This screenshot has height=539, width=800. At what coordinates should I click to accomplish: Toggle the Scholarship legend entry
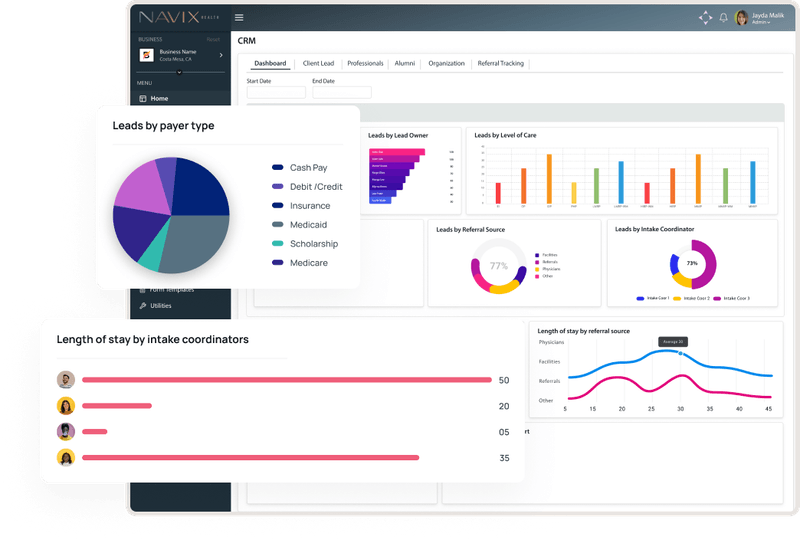click(312, 244)
